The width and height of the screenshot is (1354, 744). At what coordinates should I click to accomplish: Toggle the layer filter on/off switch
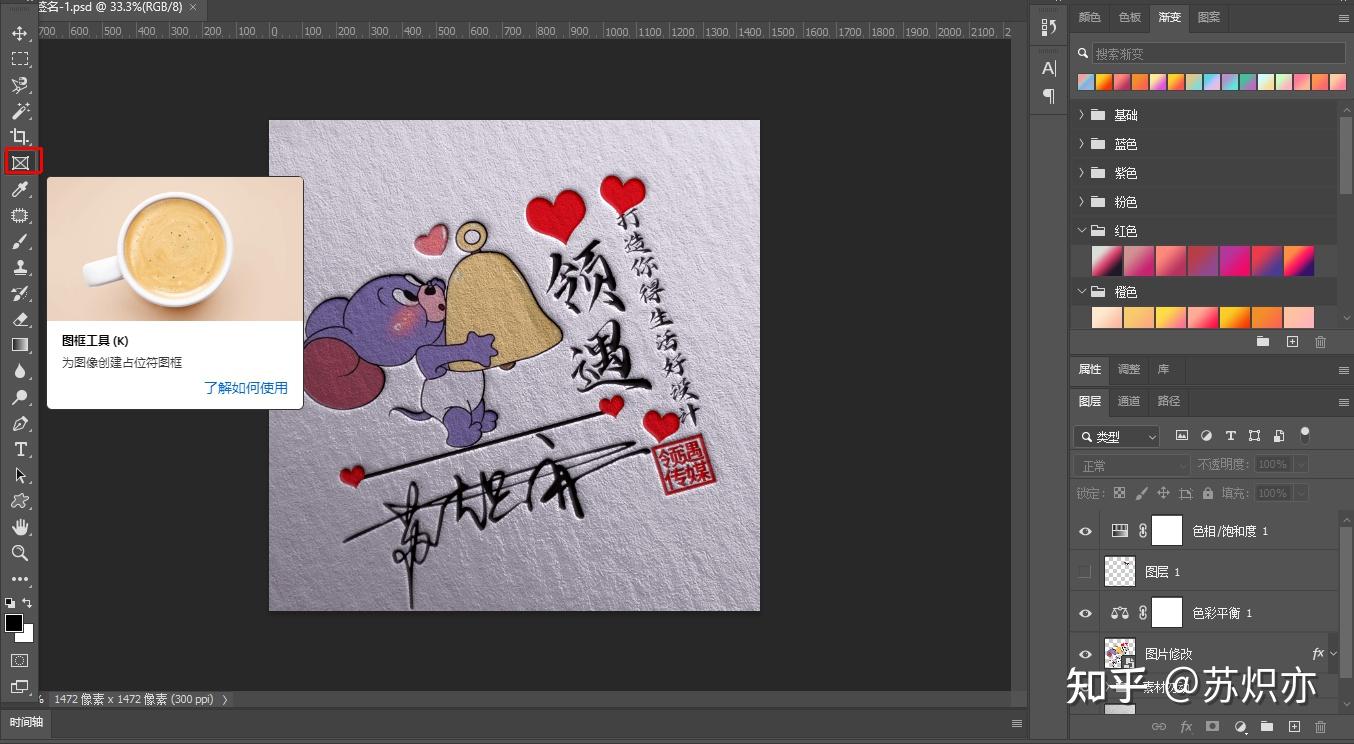1304,435
